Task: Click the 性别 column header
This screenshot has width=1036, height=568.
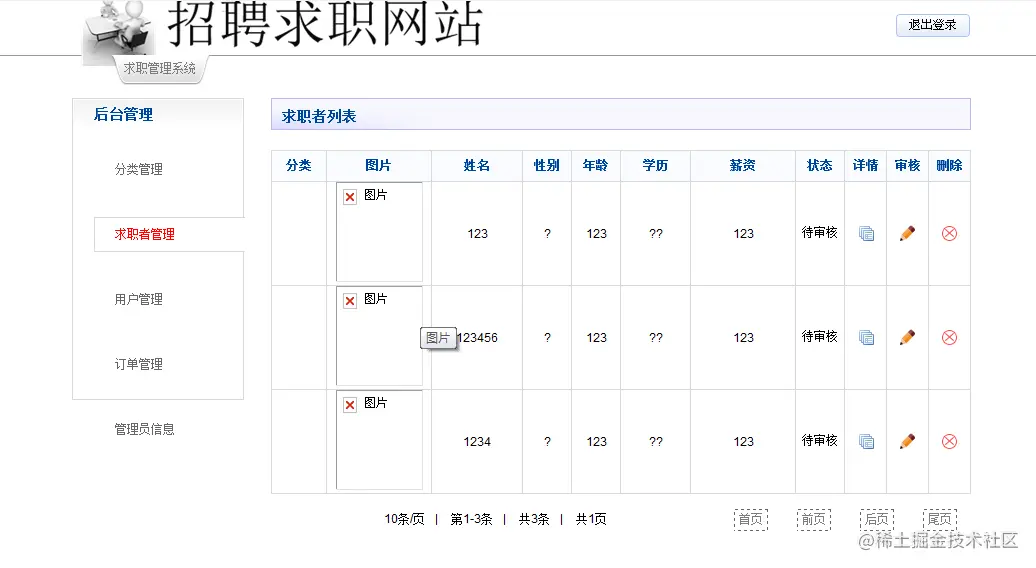Action: coord(547,166)
